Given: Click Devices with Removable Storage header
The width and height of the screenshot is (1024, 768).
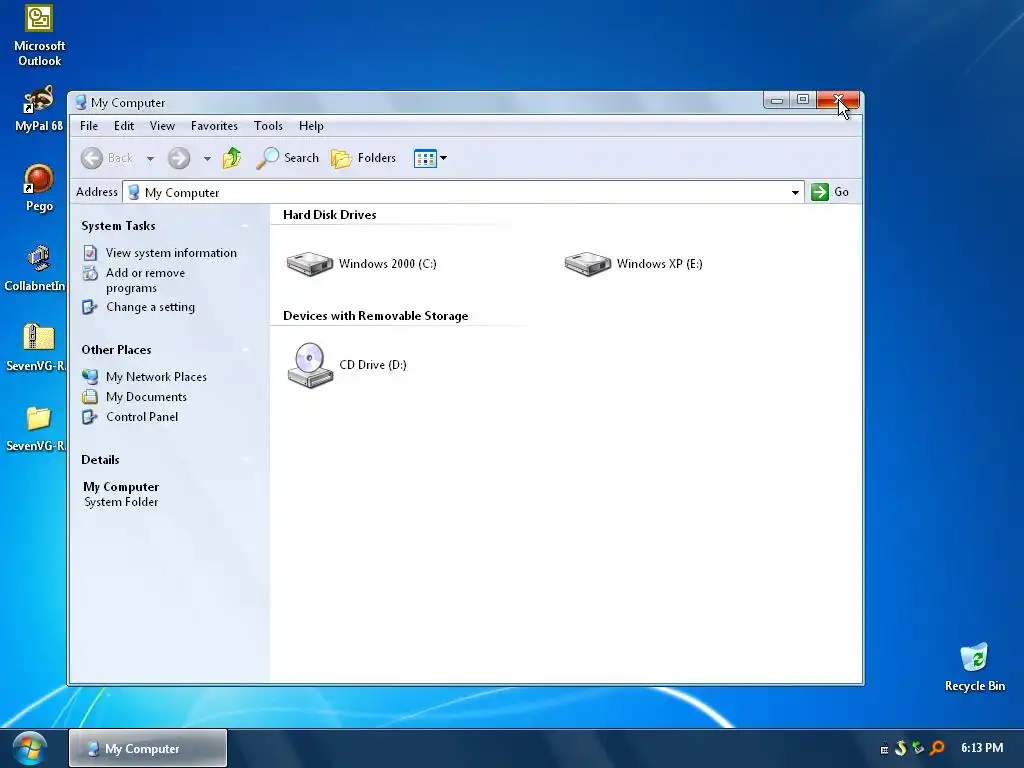Looking at the screenshot, I should pos(376,316).
